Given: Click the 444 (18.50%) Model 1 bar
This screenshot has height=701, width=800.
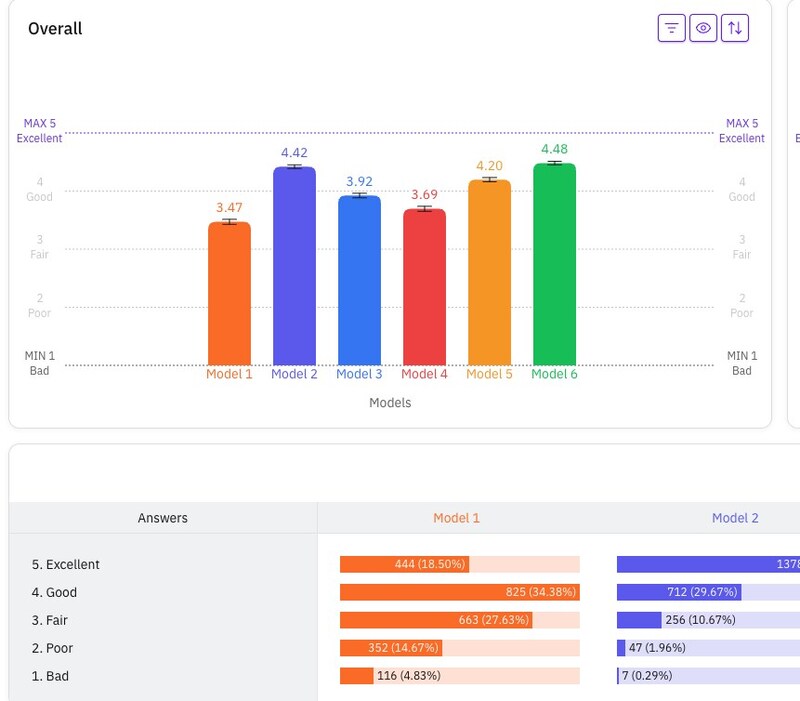Looking at the screenshot, I should tap(405, 564).
